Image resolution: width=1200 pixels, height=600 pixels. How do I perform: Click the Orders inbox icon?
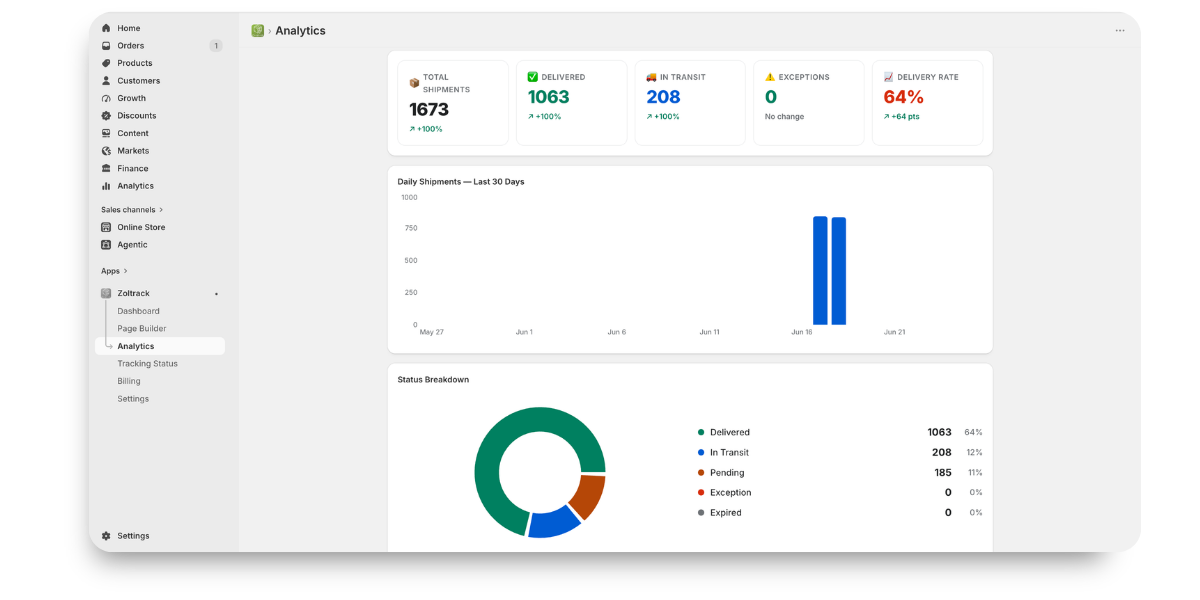pos(106,46)
